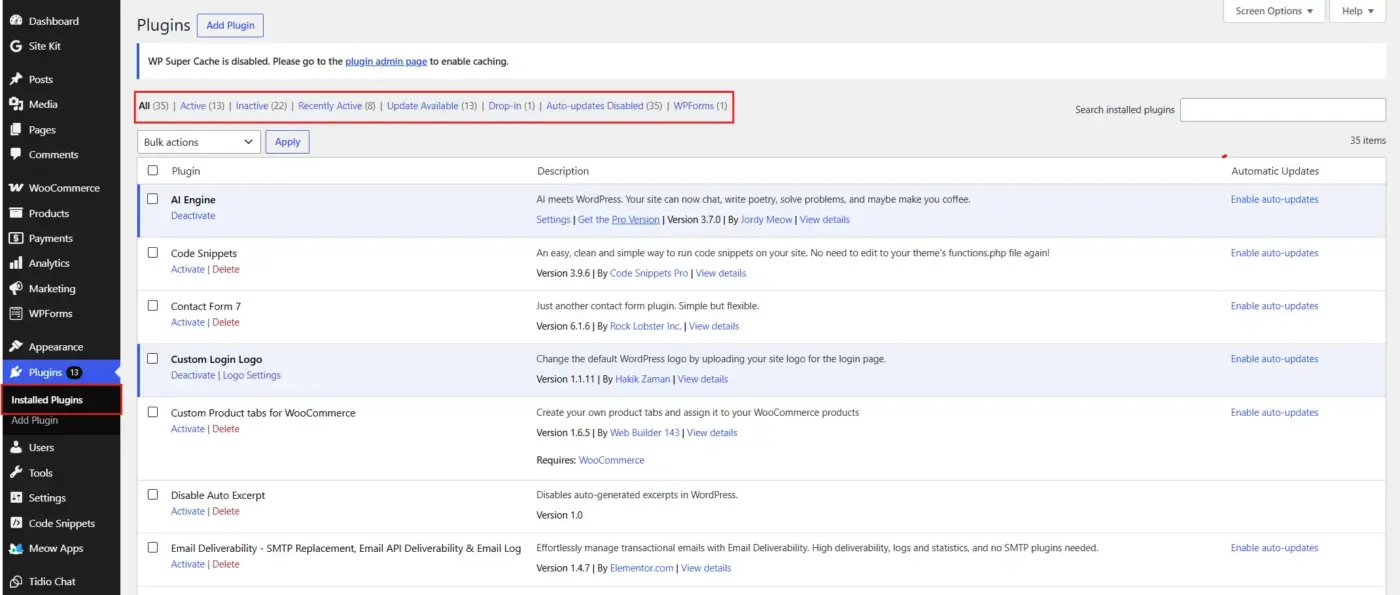Click the Users person icon
This screenshot has height=595, width=1400.
coord(16,447)
